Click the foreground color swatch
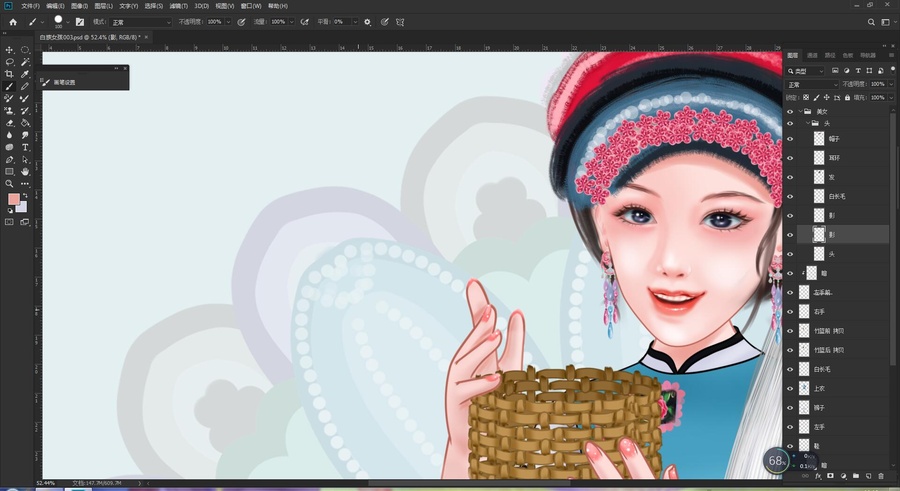900x491 pixels. click(x=13, y=199)
